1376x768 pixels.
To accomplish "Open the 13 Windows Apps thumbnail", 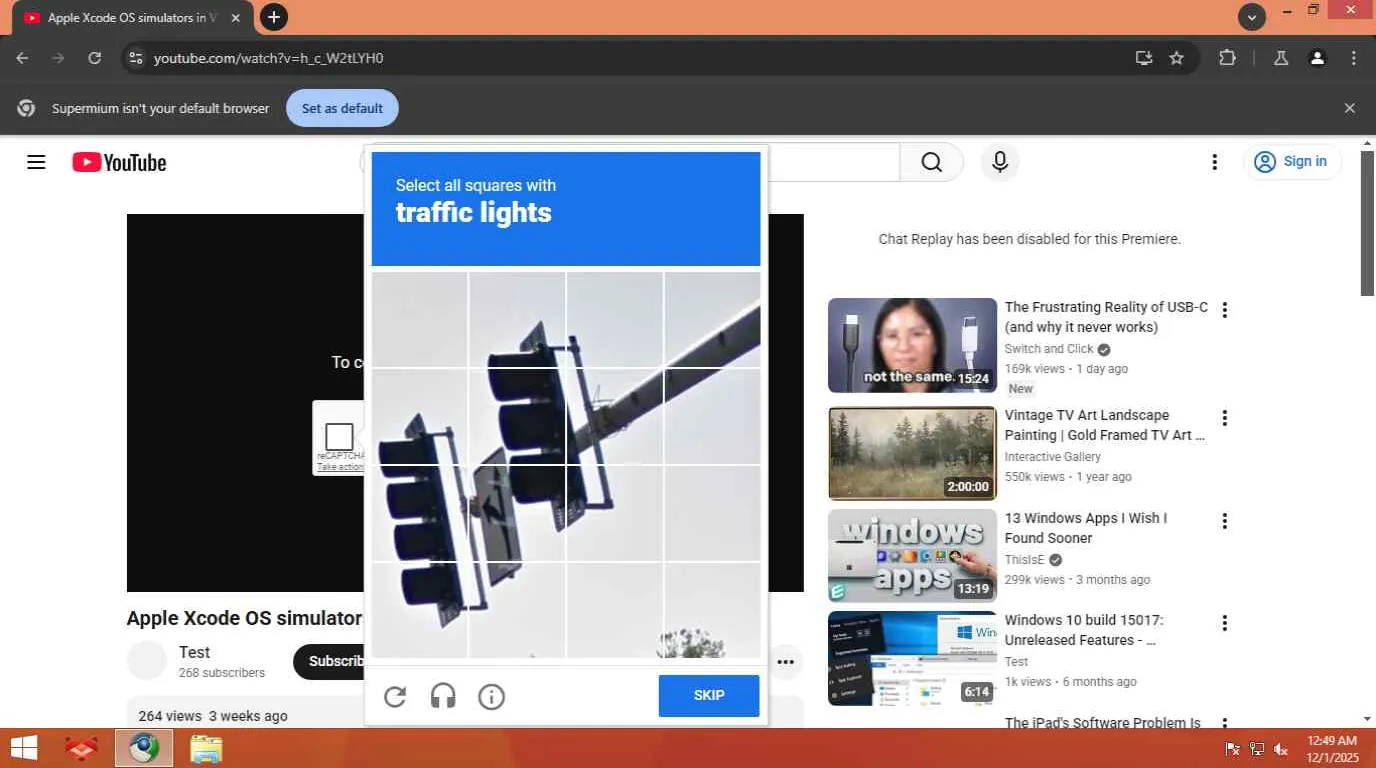I will pos(912,556).
